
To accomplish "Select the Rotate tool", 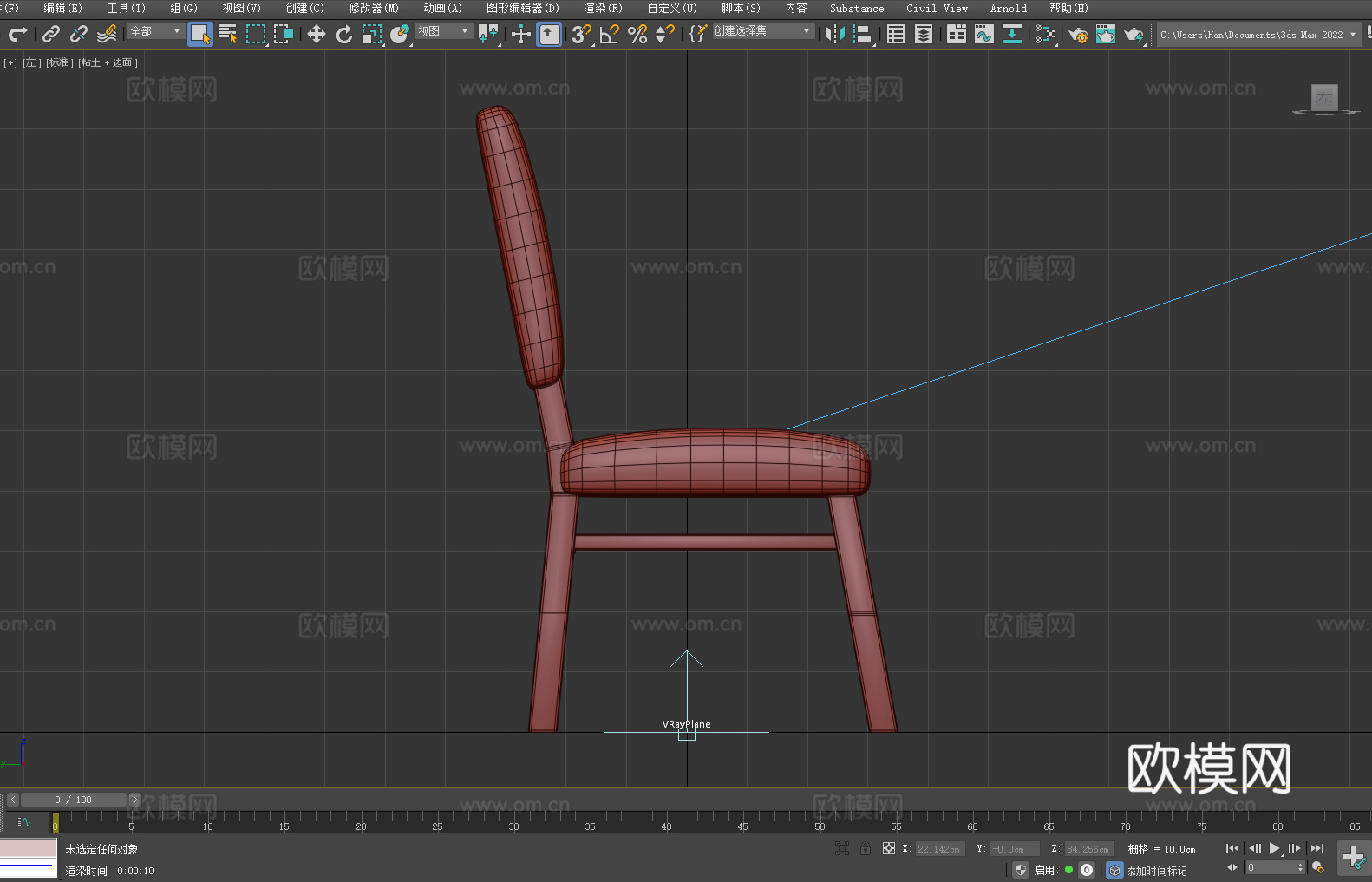I will 344,34.
